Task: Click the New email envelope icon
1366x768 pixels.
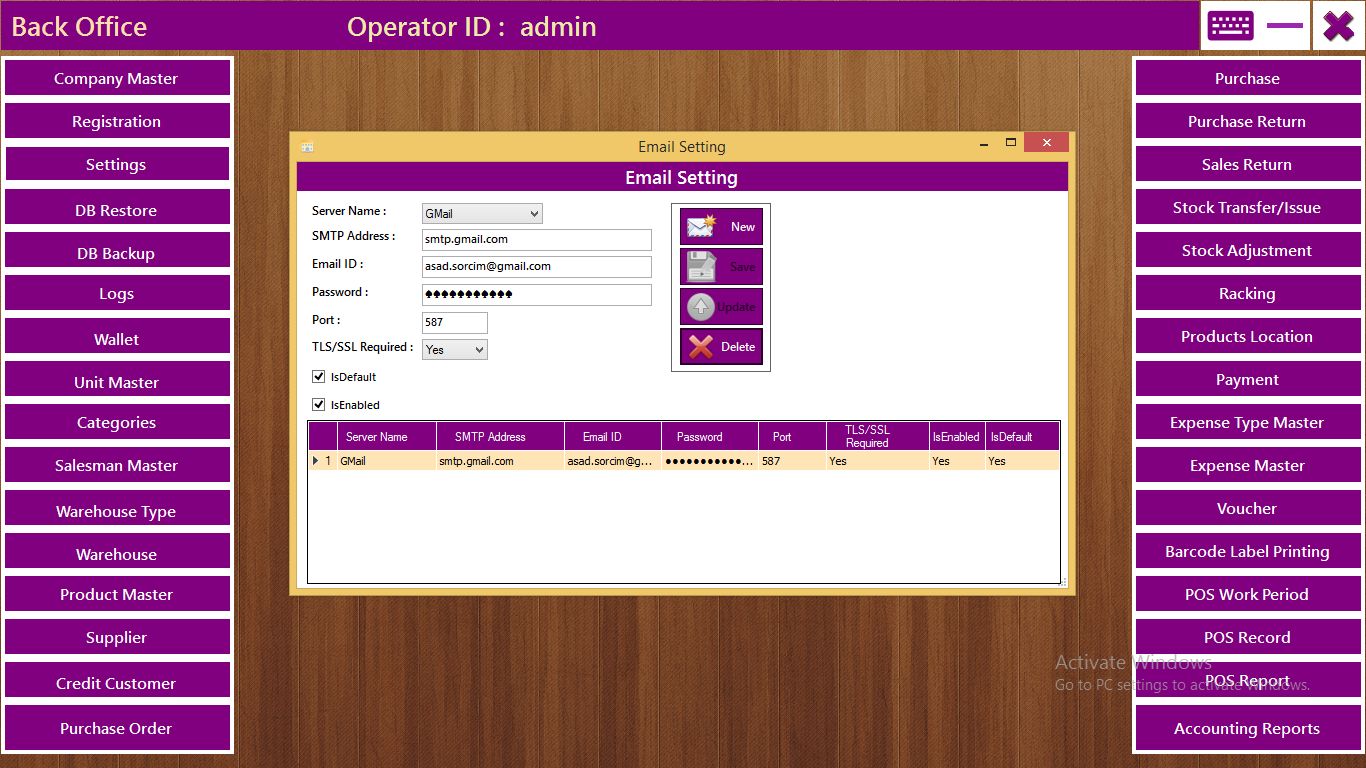Action: click(x=701, y=227)
